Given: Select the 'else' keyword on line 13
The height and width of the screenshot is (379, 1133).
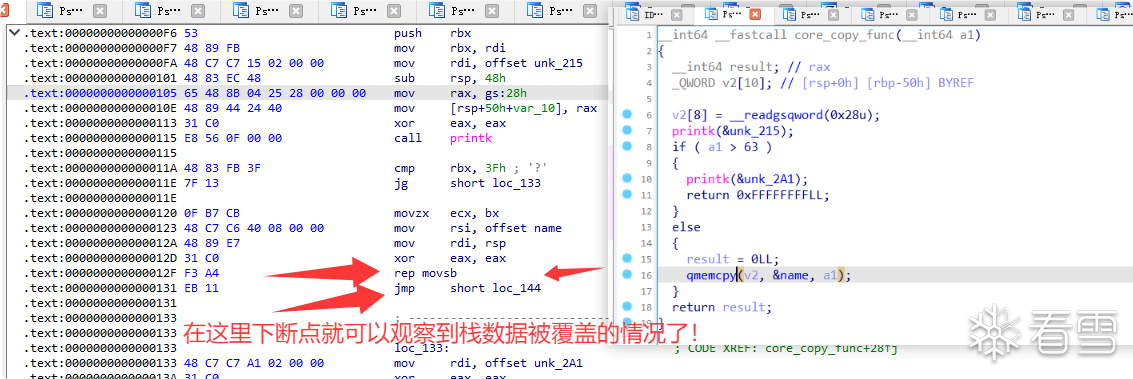Looking at the screenshot, I should 686,227.
